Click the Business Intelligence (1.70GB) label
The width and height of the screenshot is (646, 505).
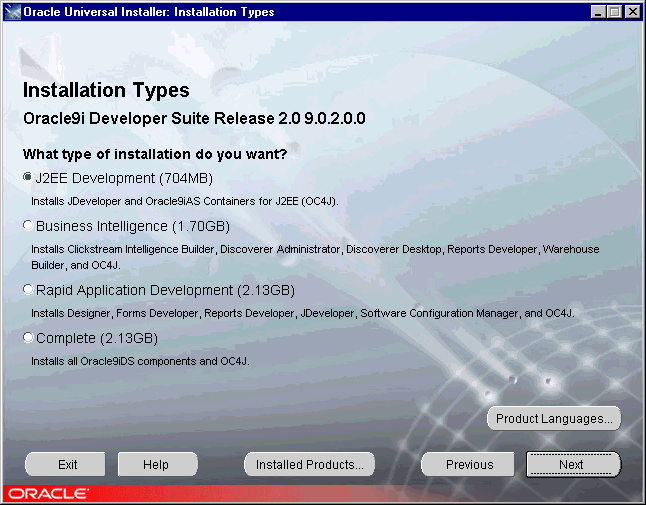coord(133,226)
